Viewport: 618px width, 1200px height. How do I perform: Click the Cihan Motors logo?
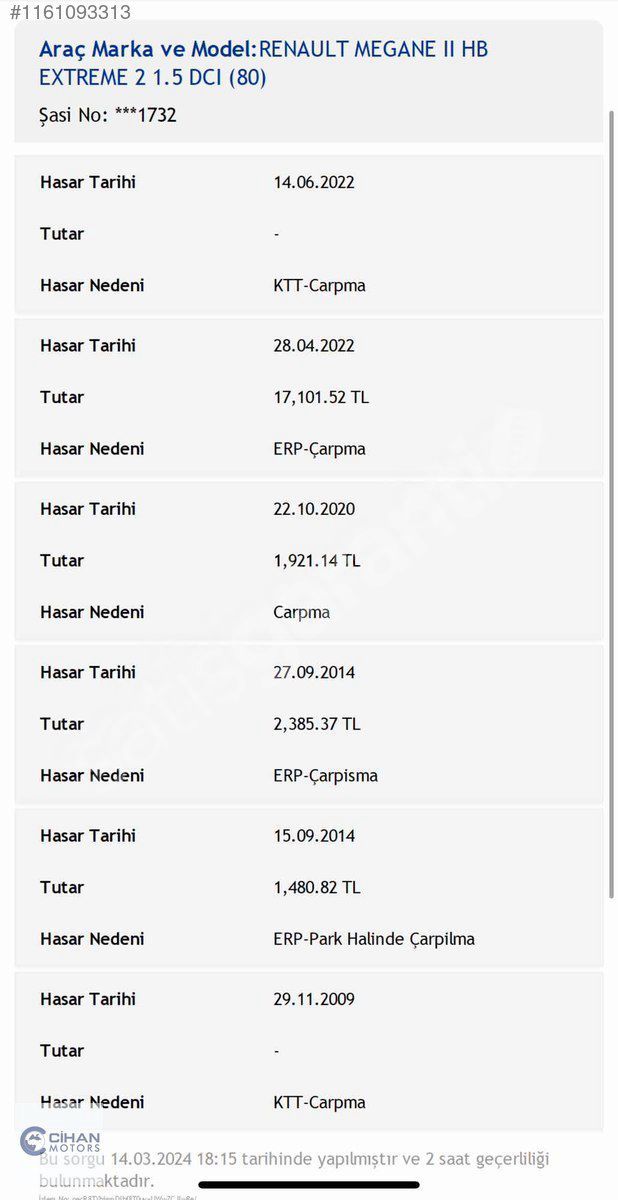61,1140
